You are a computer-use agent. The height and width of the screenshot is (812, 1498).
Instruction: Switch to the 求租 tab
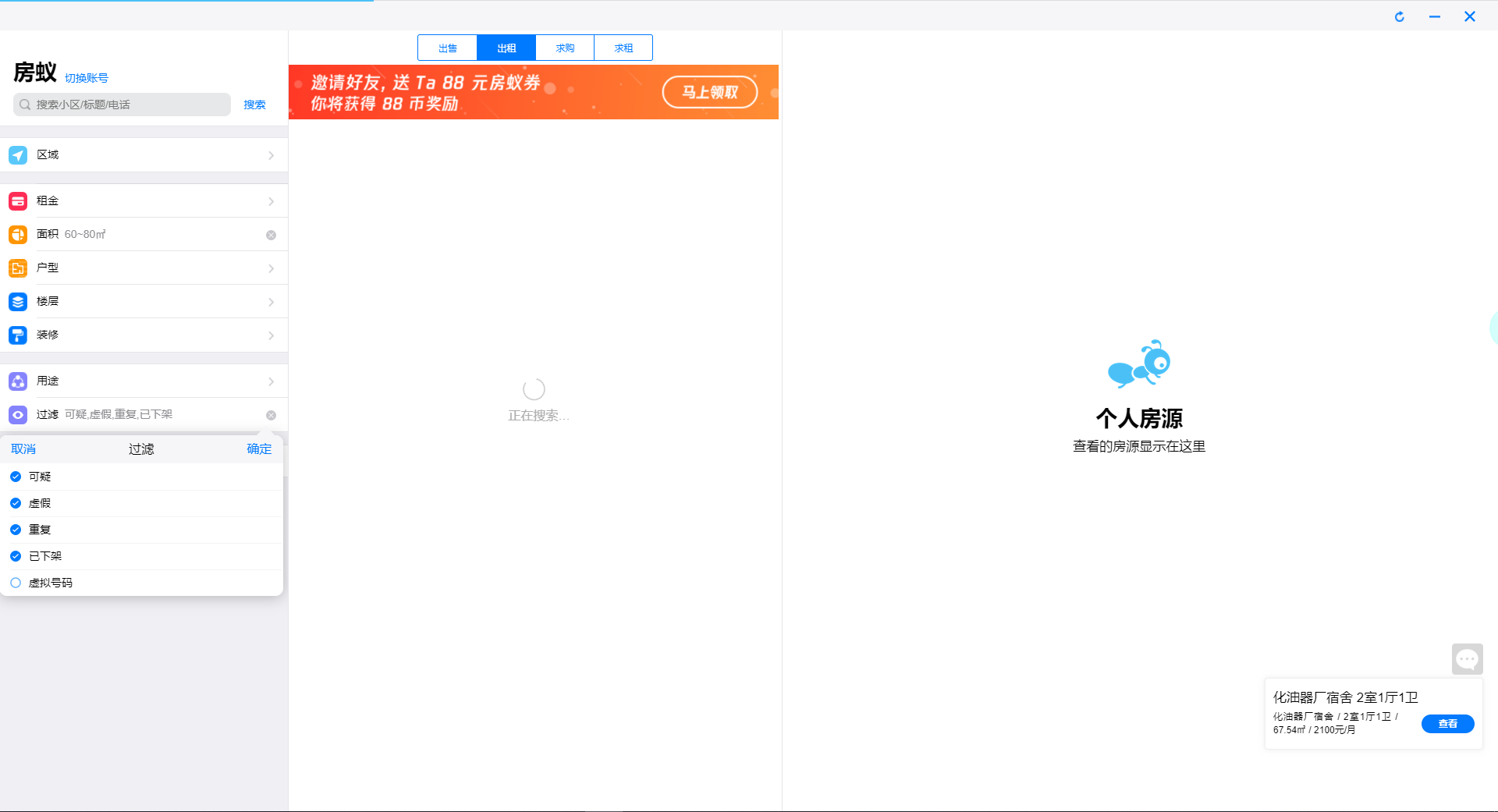coord(623,48)
